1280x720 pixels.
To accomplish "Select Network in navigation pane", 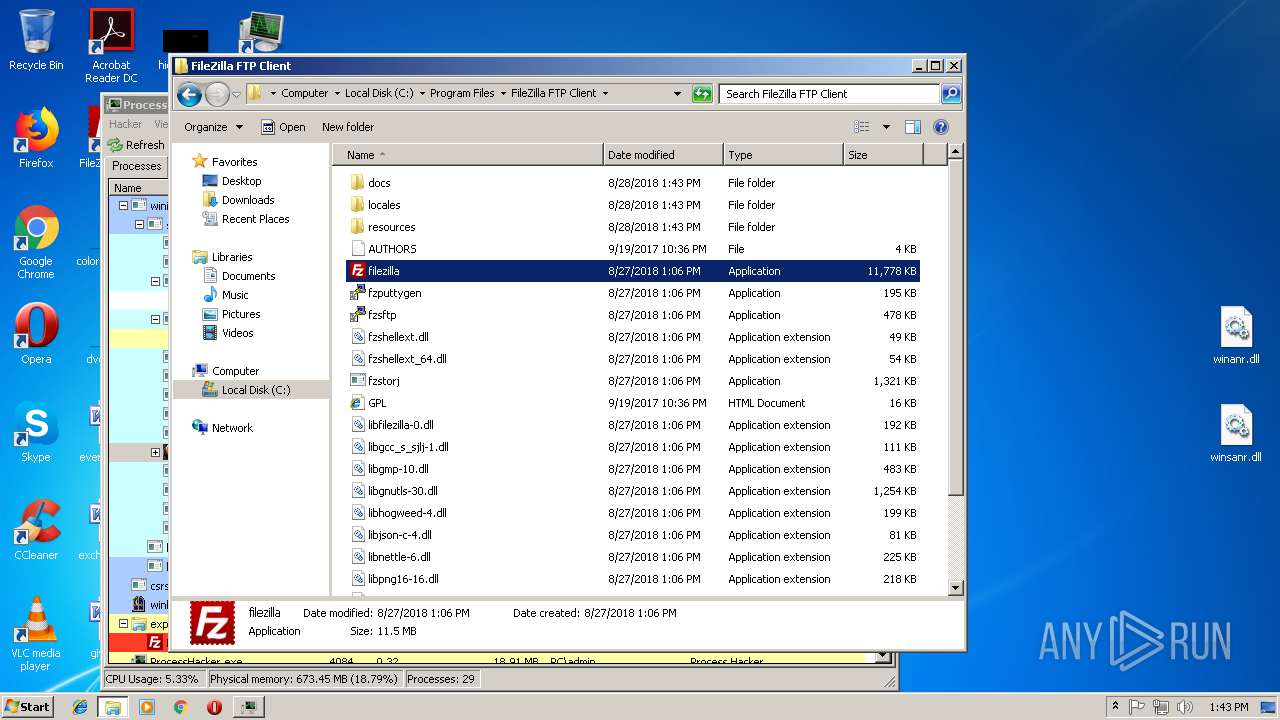I will (x=232, y=428).
